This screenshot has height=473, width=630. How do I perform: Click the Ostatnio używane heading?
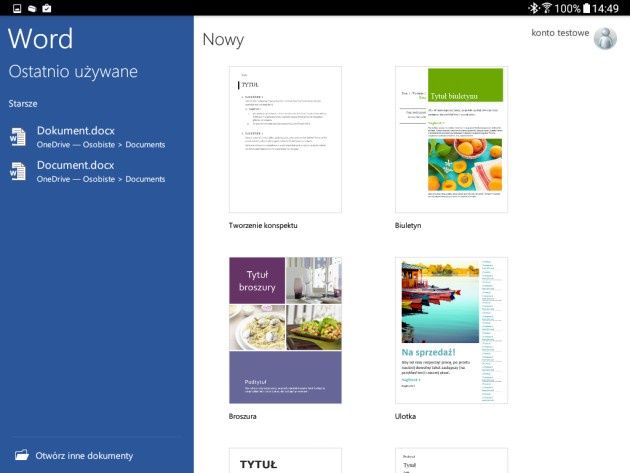(x=73, y=72)
